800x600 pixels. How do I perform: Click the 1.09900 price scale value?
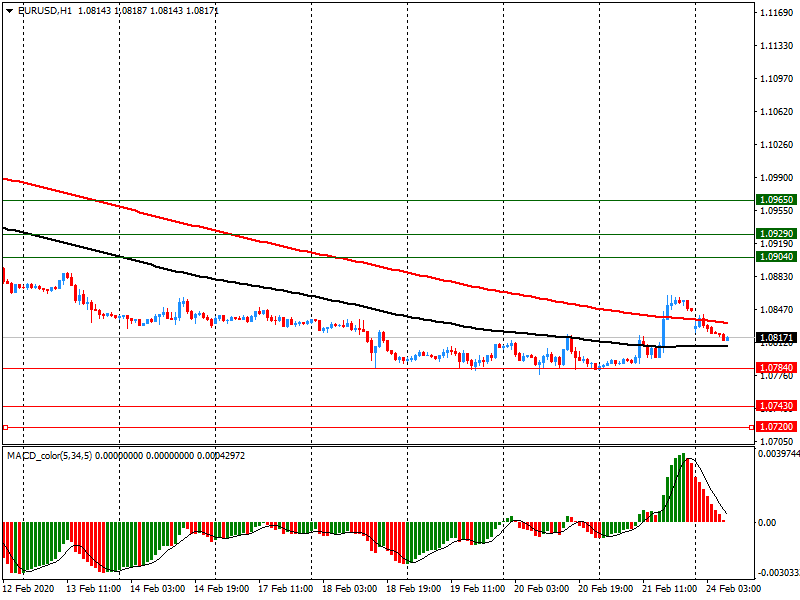[777, 178]
